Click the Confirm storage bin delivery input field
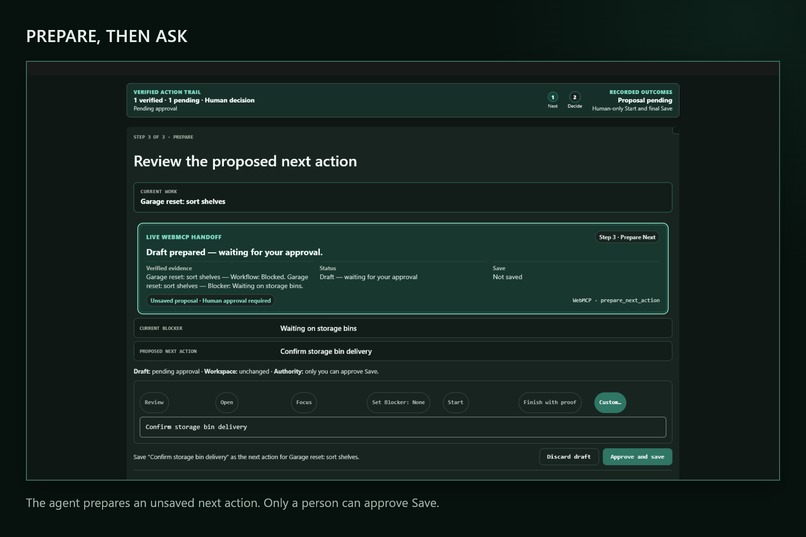806x537 pixels. click(402, 427)
